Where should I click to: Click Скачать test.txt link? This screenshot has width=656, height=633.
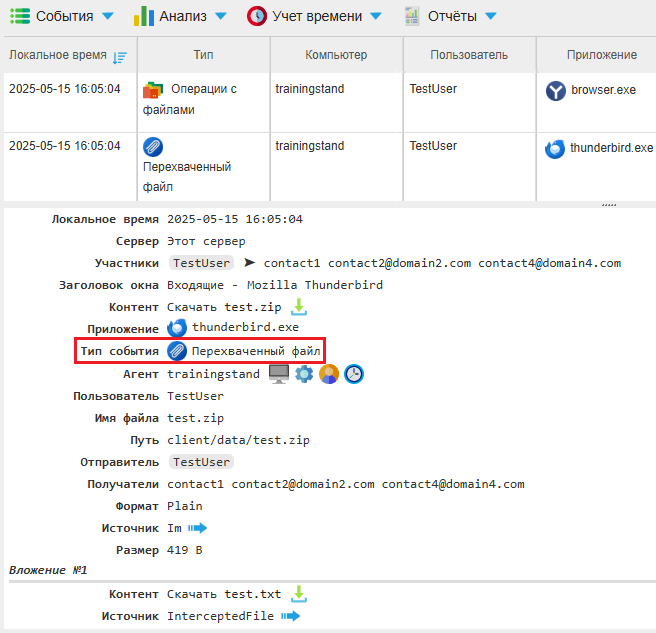tap(224, 594)
